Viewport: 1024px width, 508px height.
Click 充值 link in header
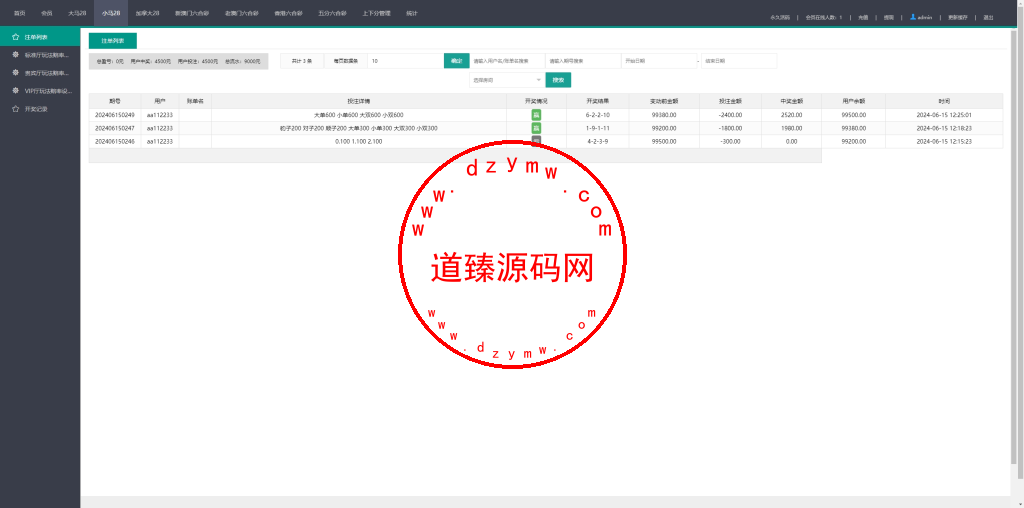click(863, 18)
